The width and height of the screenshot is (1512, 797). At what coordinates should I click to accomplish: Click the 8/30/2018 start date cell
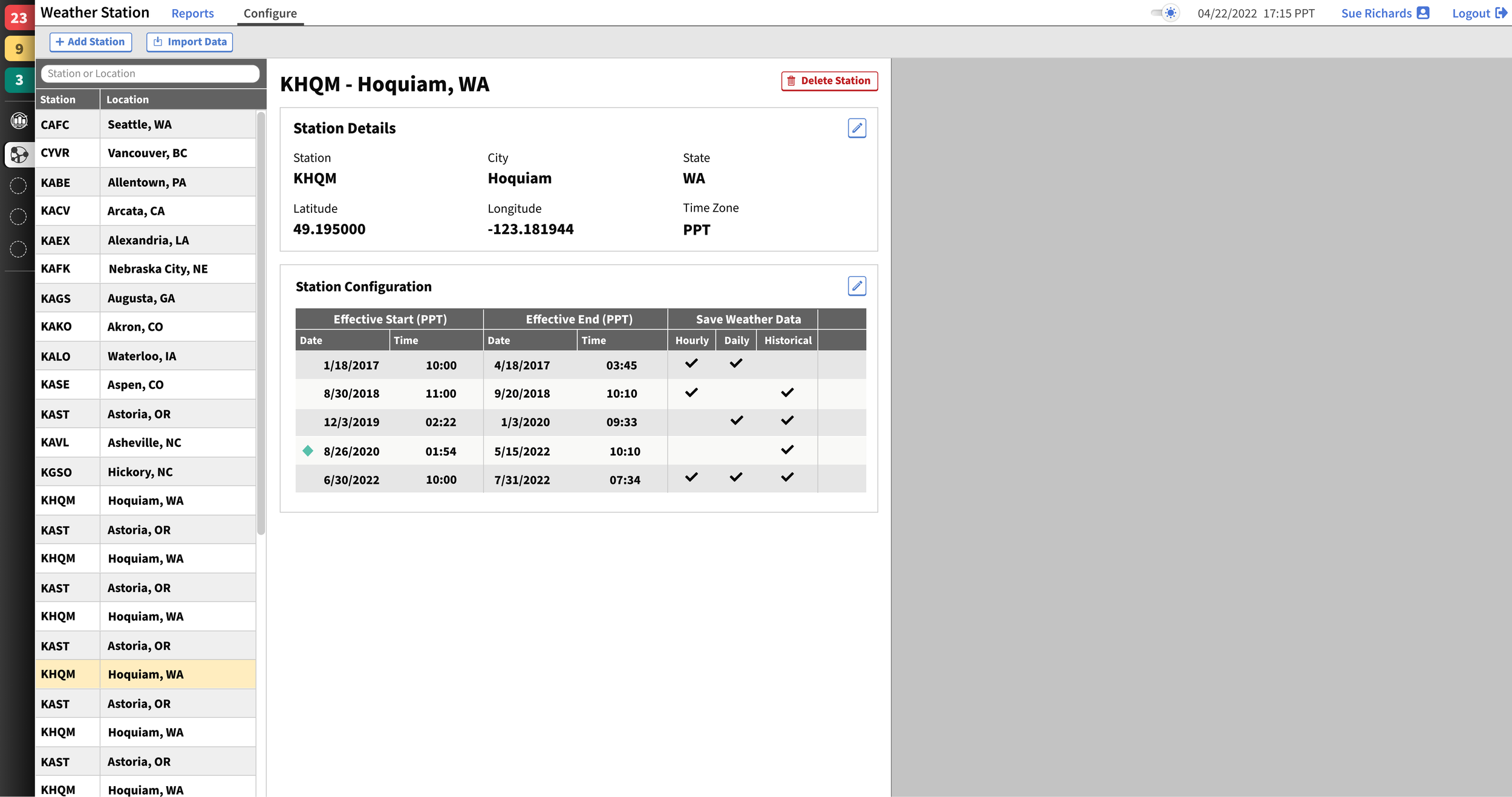coord(351,394)
